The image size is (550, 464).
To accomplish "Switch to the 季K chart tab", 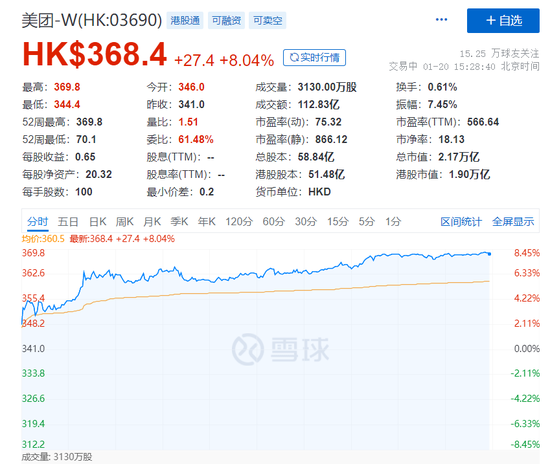I will click(x=179, y=221).
